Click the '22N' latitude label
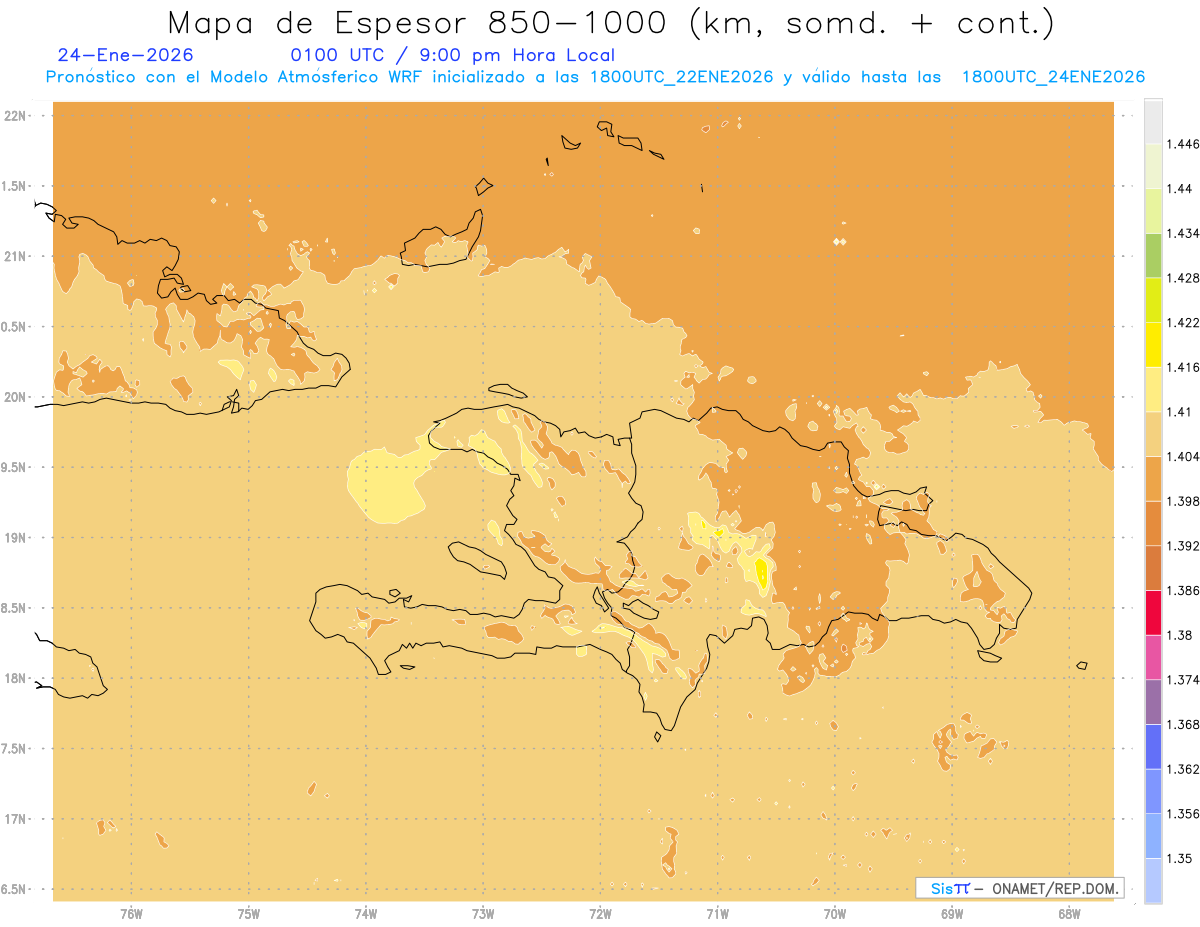 pyautogui.click(x=17, y=116)
